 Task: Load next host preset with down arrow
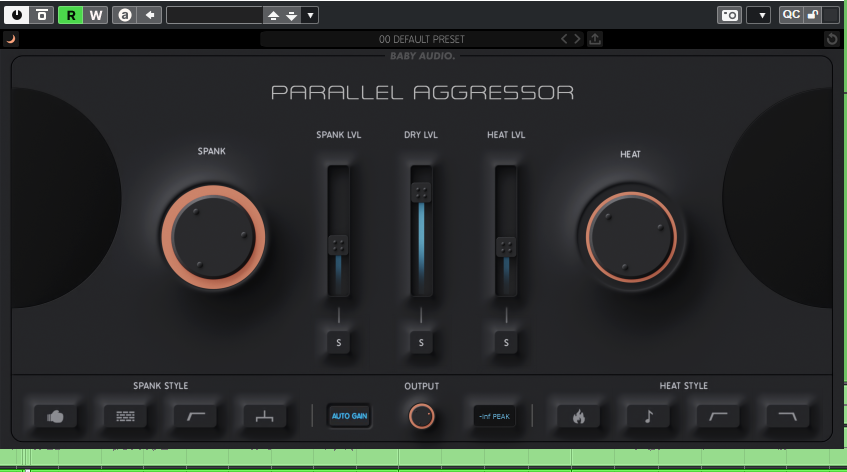point(292,15)
